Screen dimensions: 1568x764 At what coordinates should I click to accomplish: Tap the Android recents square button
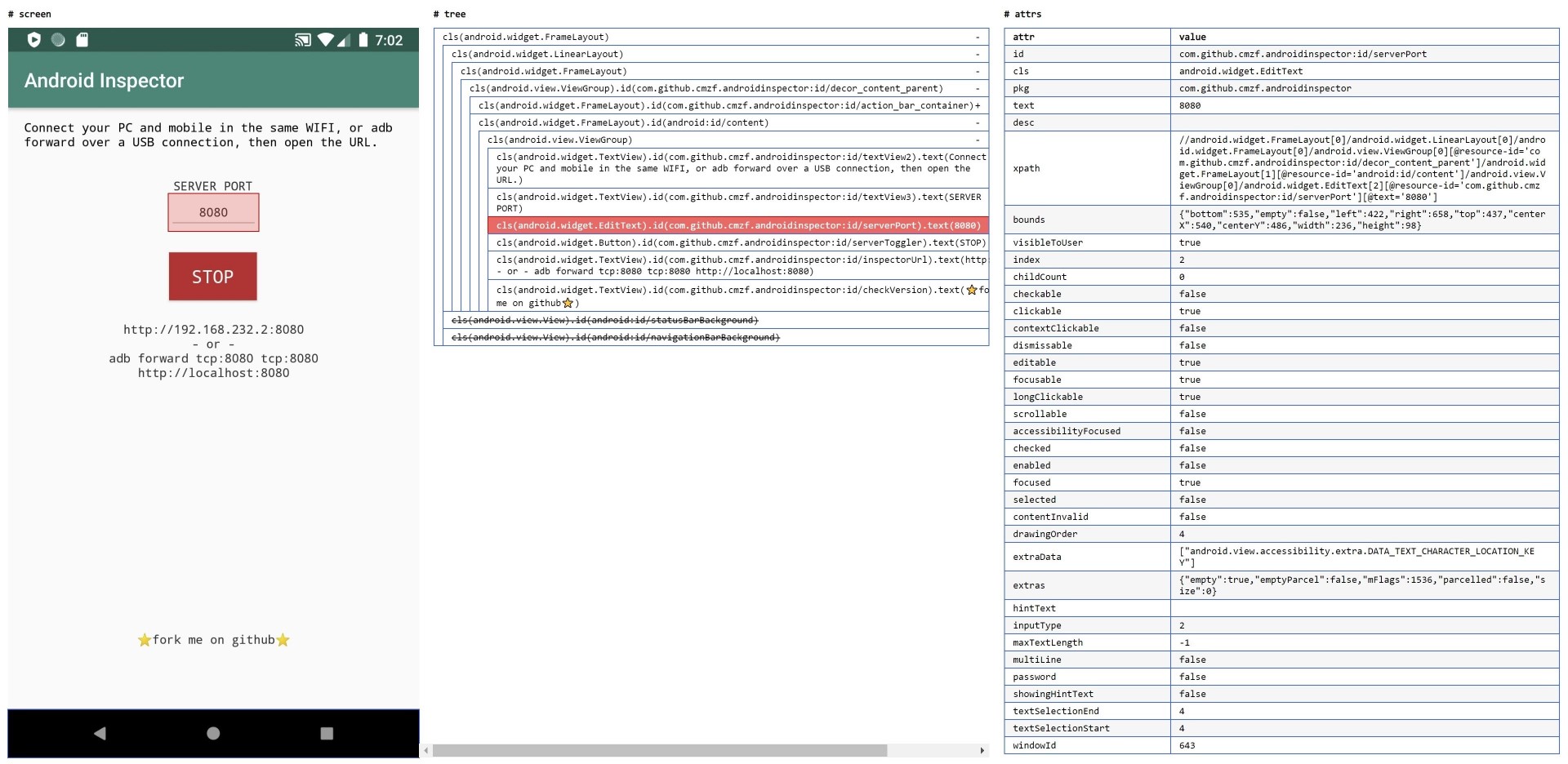point(327,733)
